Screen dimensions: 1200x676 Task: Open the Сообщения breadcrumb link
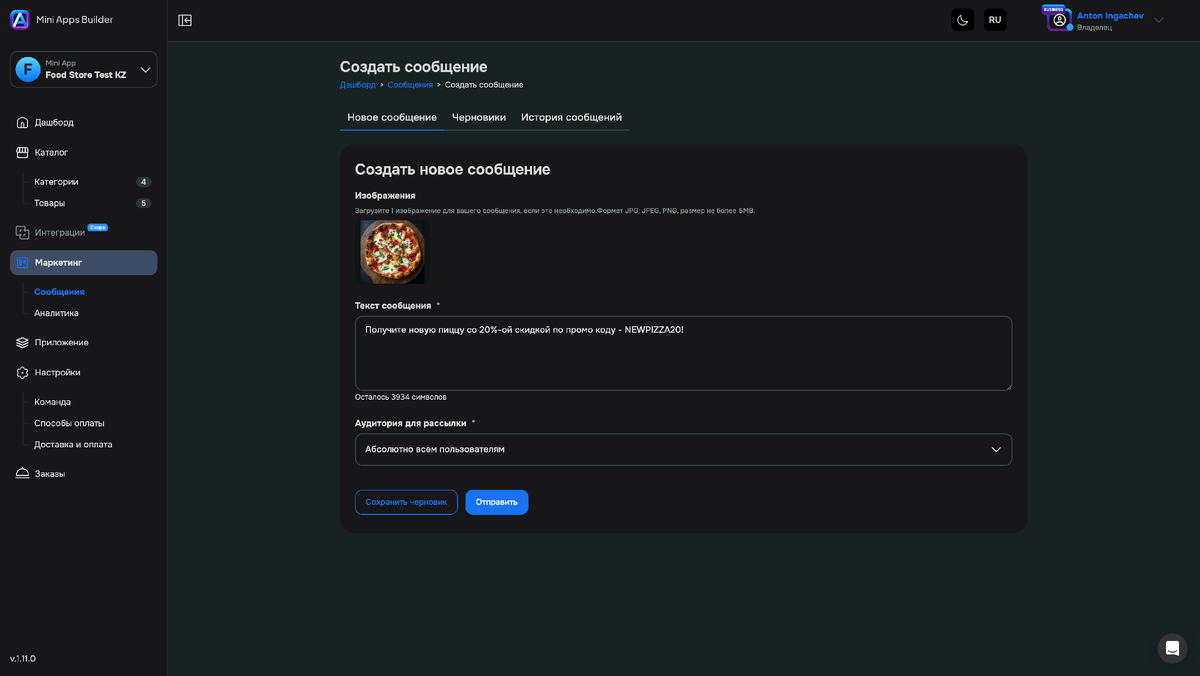410,85
